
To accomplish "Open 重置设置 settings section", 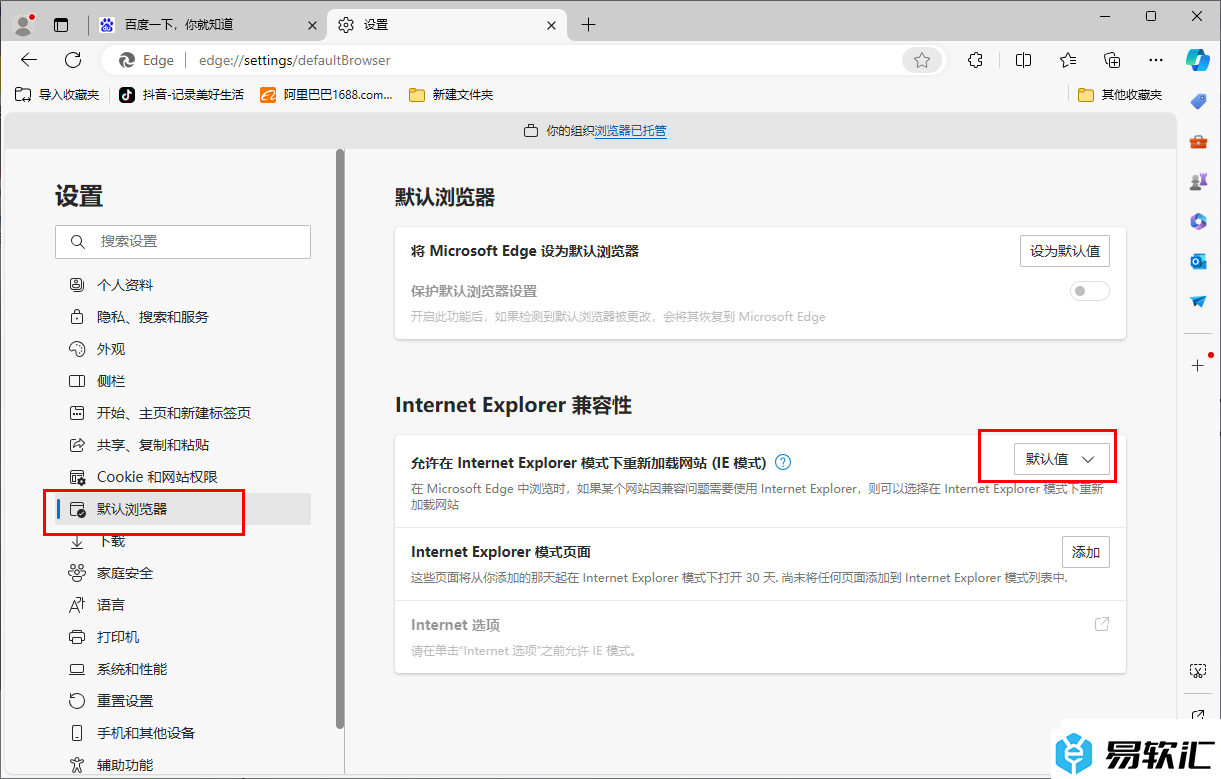I will [x=184, y=701].
